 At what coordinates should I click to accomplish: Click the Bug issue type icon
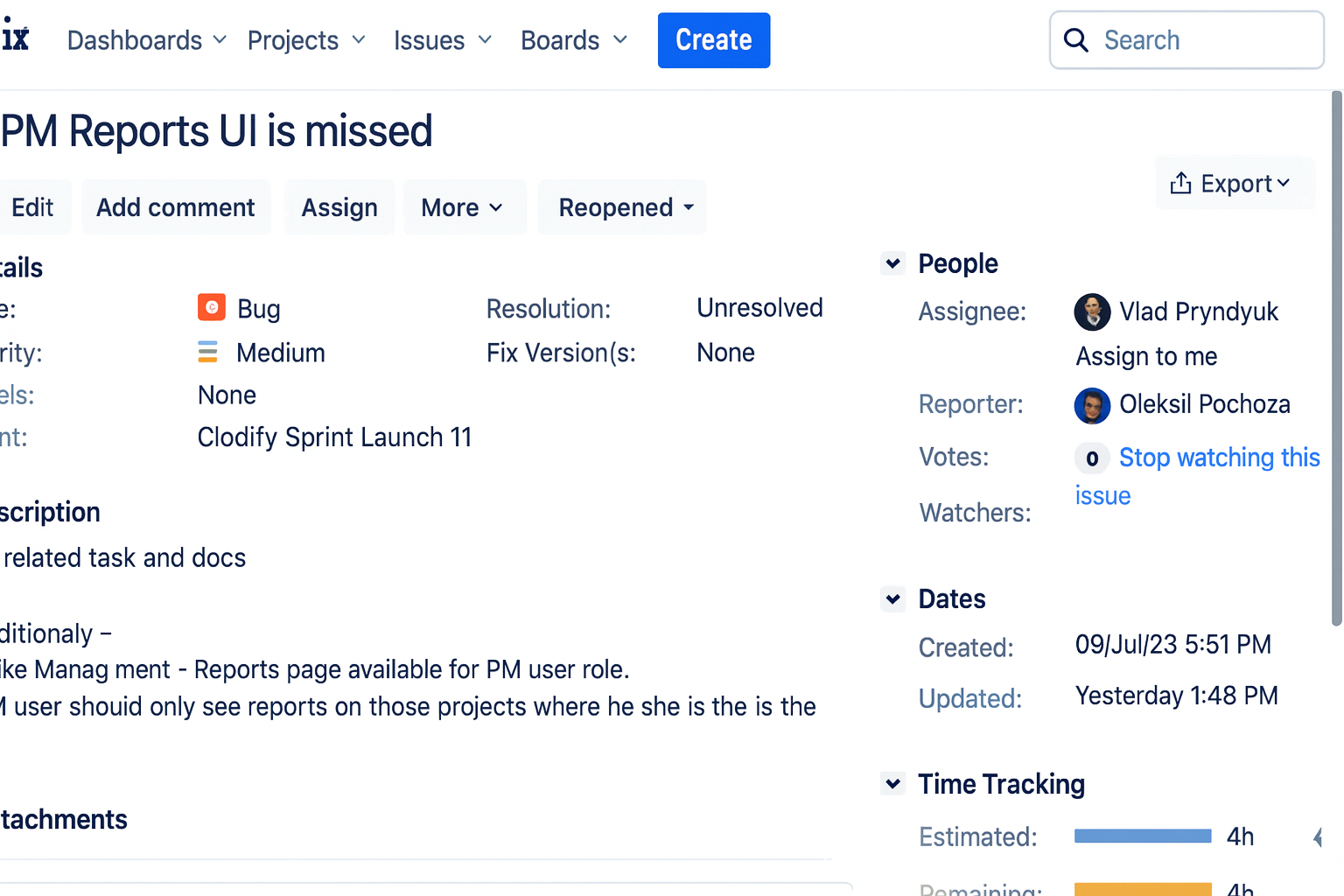coord(211,308)
